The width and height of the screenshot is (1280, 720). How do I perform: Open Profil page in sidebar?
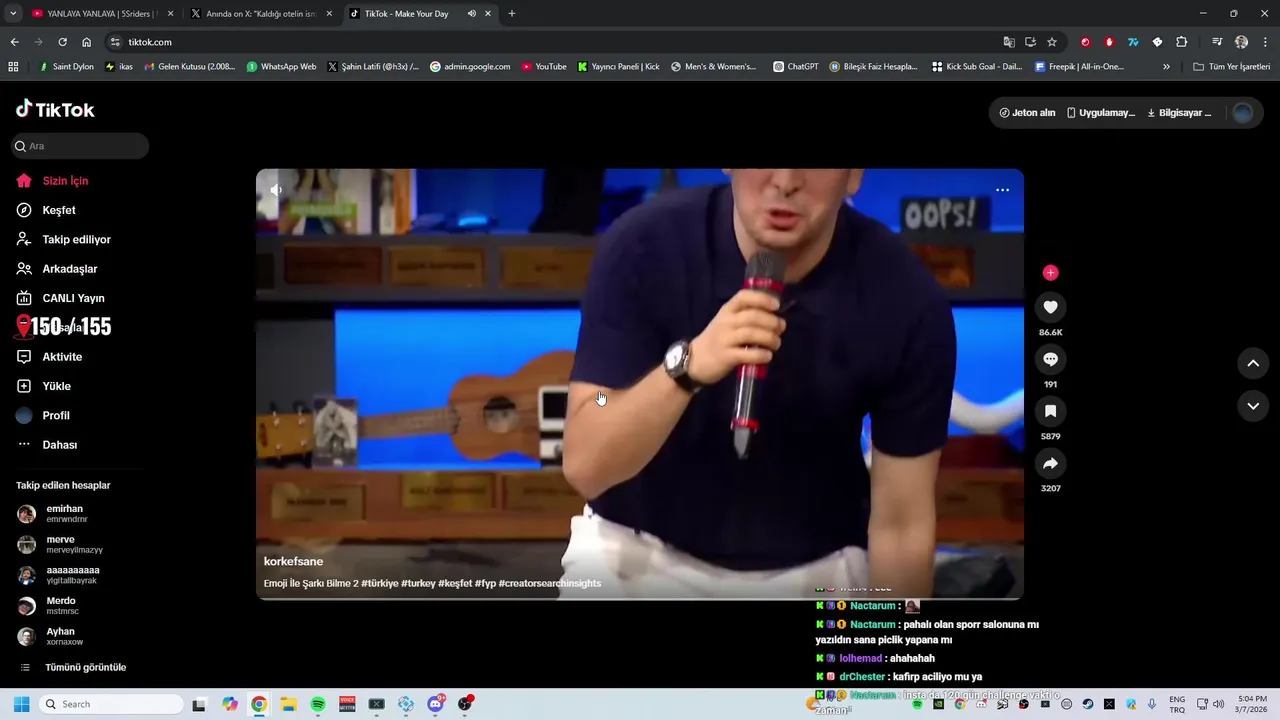point(56,415)
